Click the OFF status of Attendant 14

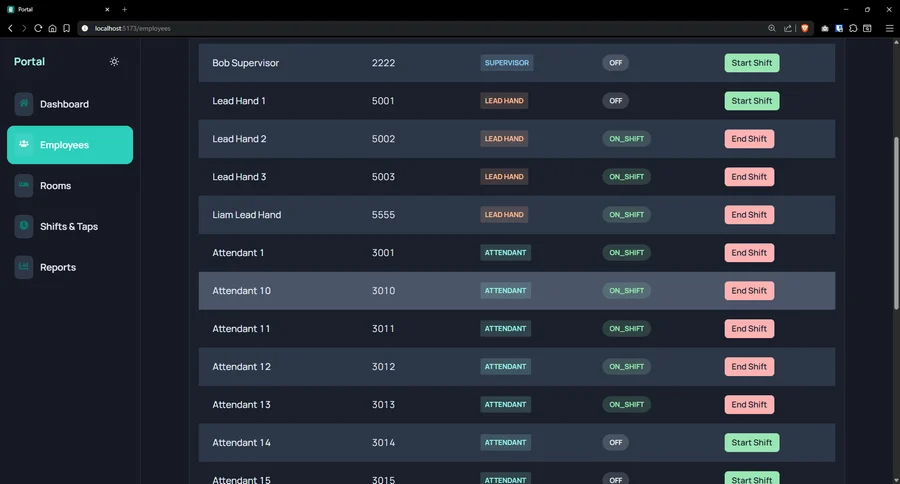click(615, 442)
